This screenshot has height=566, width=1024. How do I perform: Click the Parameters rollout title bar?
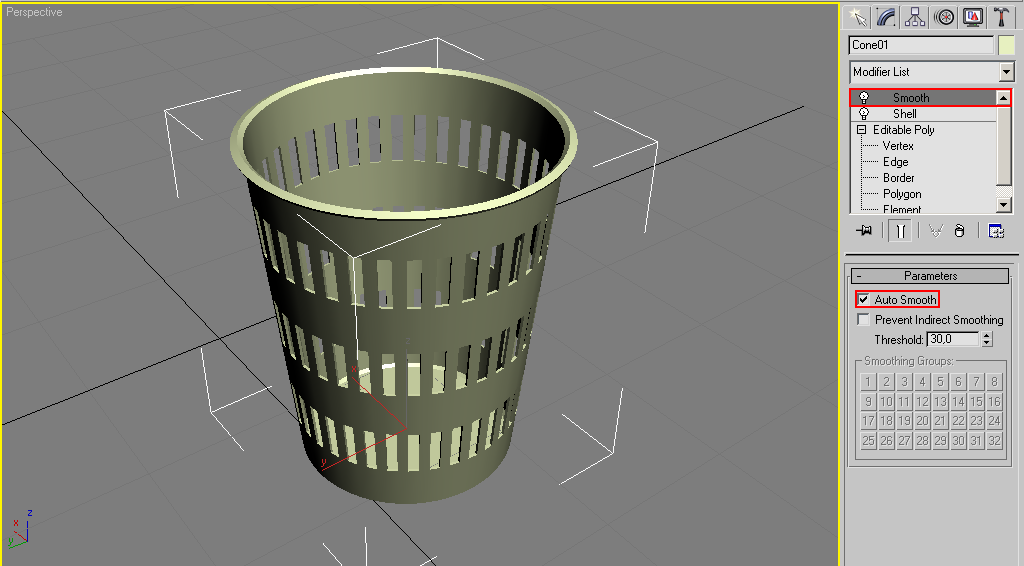click(x=930, y=276)
